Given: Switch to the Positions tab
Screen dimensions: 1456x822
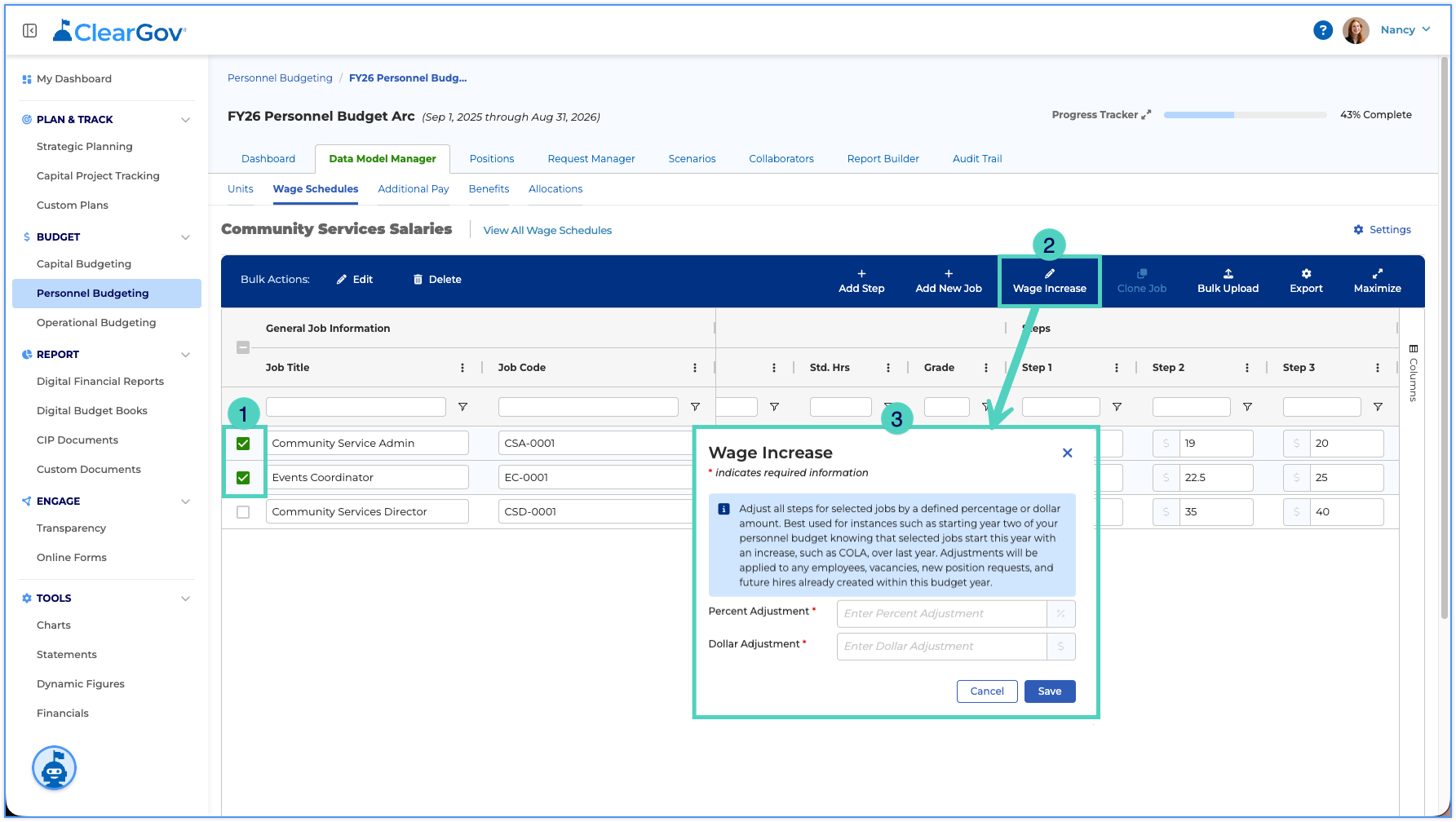Looking at the screenshot, I should (492, 159).
